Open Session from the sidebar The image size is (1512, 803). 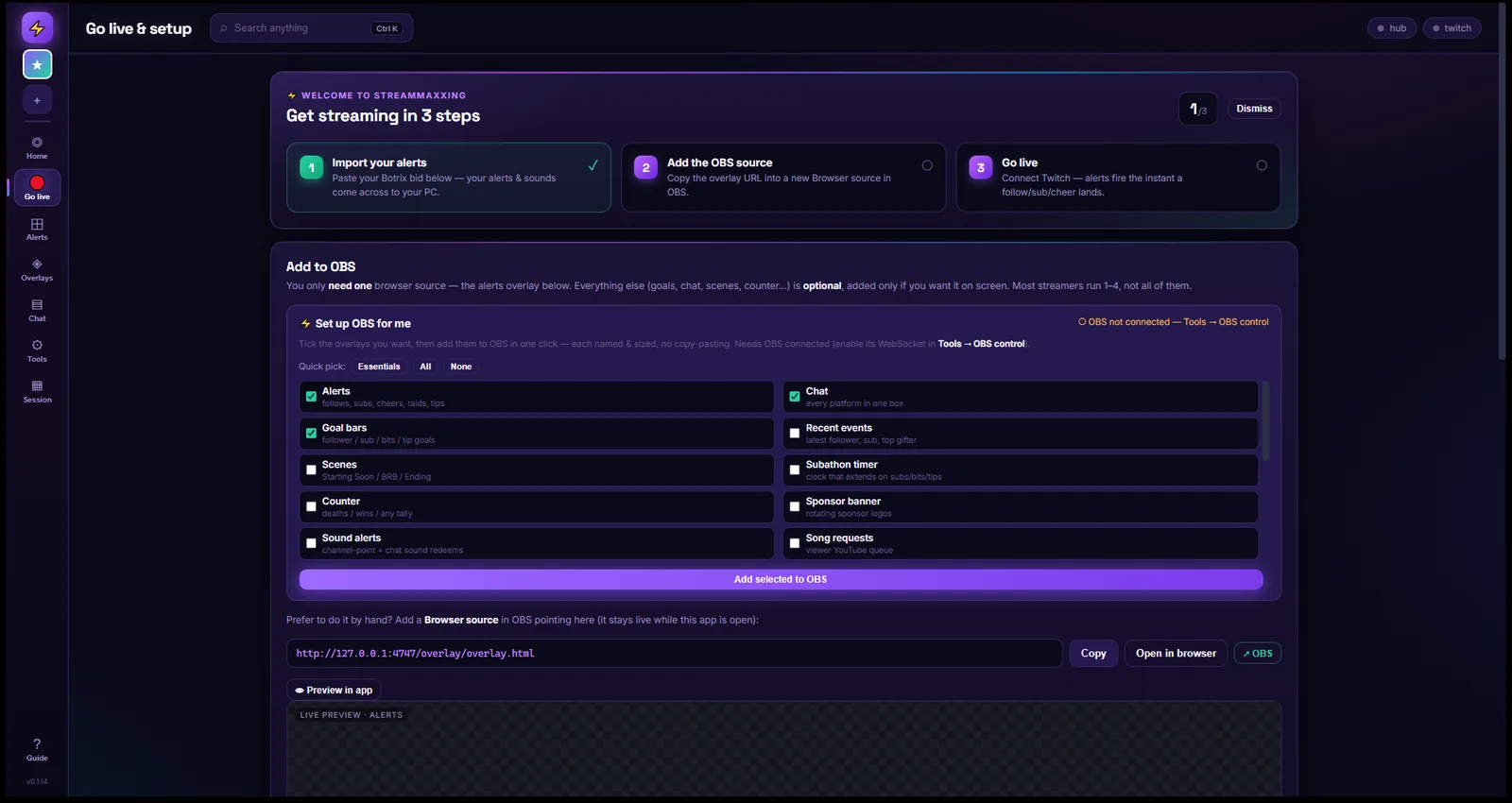[x=37, y=392]
